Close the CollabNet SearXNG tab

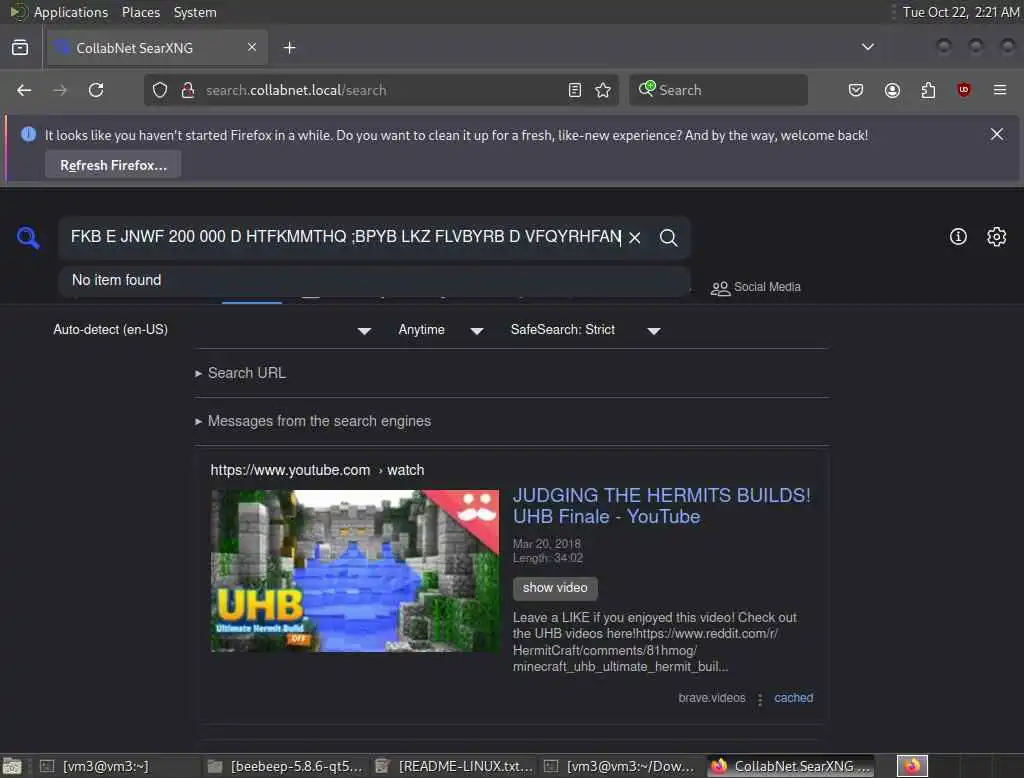point(252,47)
